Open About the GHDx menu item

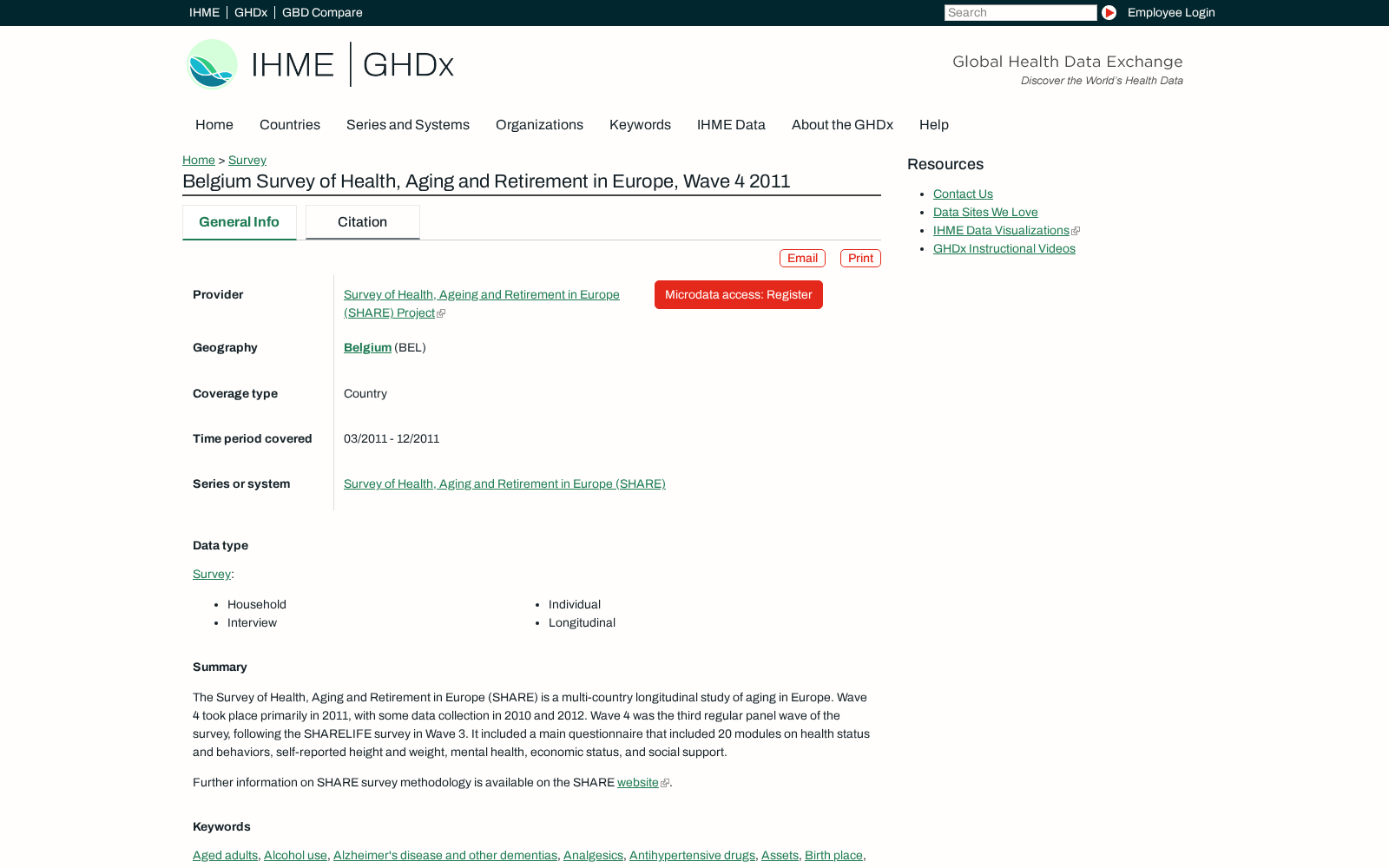(x=842, y=125)
